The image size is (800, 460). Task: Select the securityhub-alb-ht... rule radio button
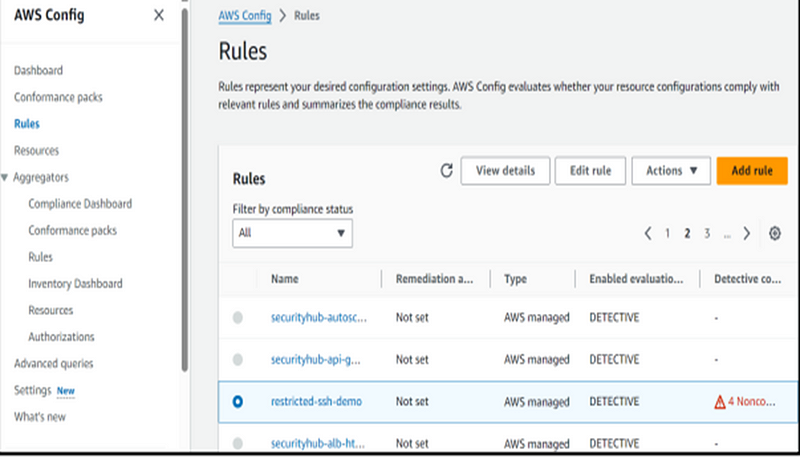click(238, 443)
